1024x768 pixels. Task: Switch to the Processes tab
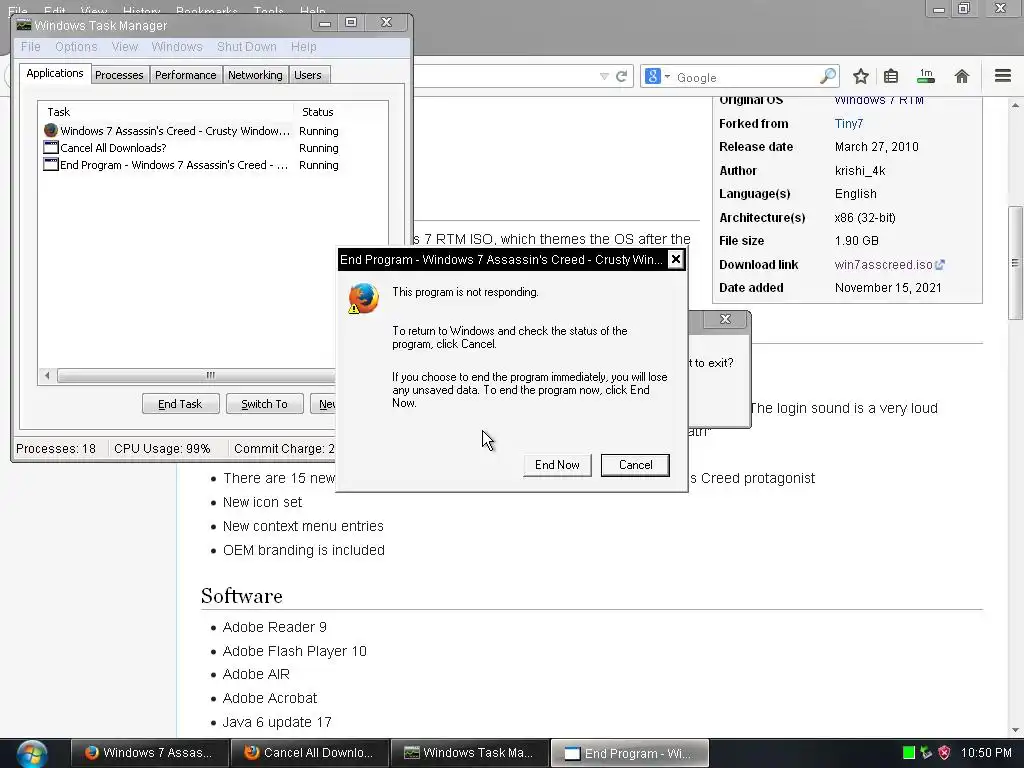tap(119, 75)
